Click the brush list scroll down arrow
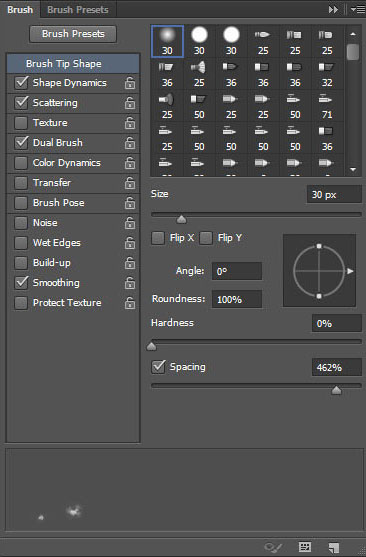The height and width of the screenshot is (557, 366). point(353,169)
